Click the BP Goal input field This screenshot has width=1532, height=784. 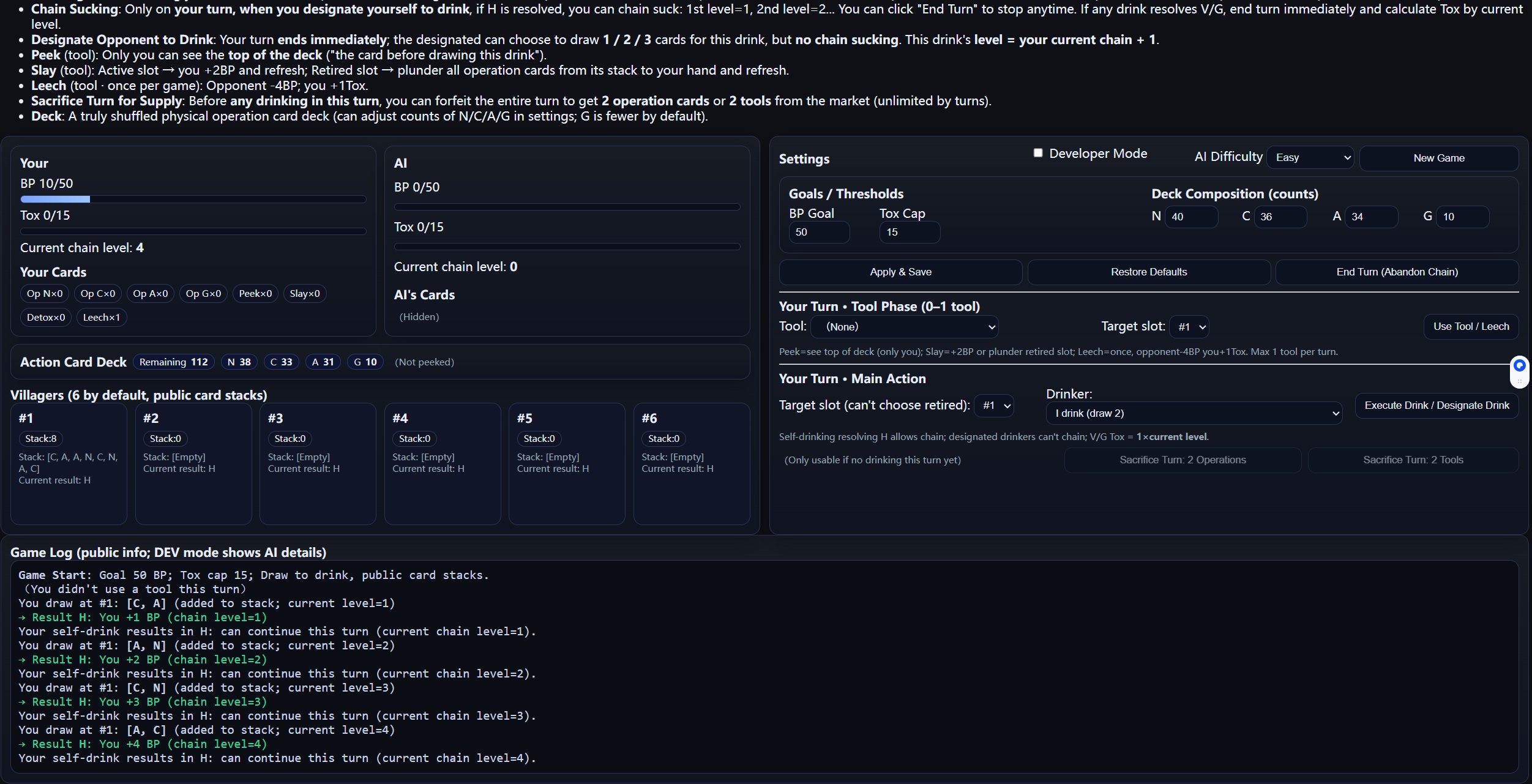point(819,232)
